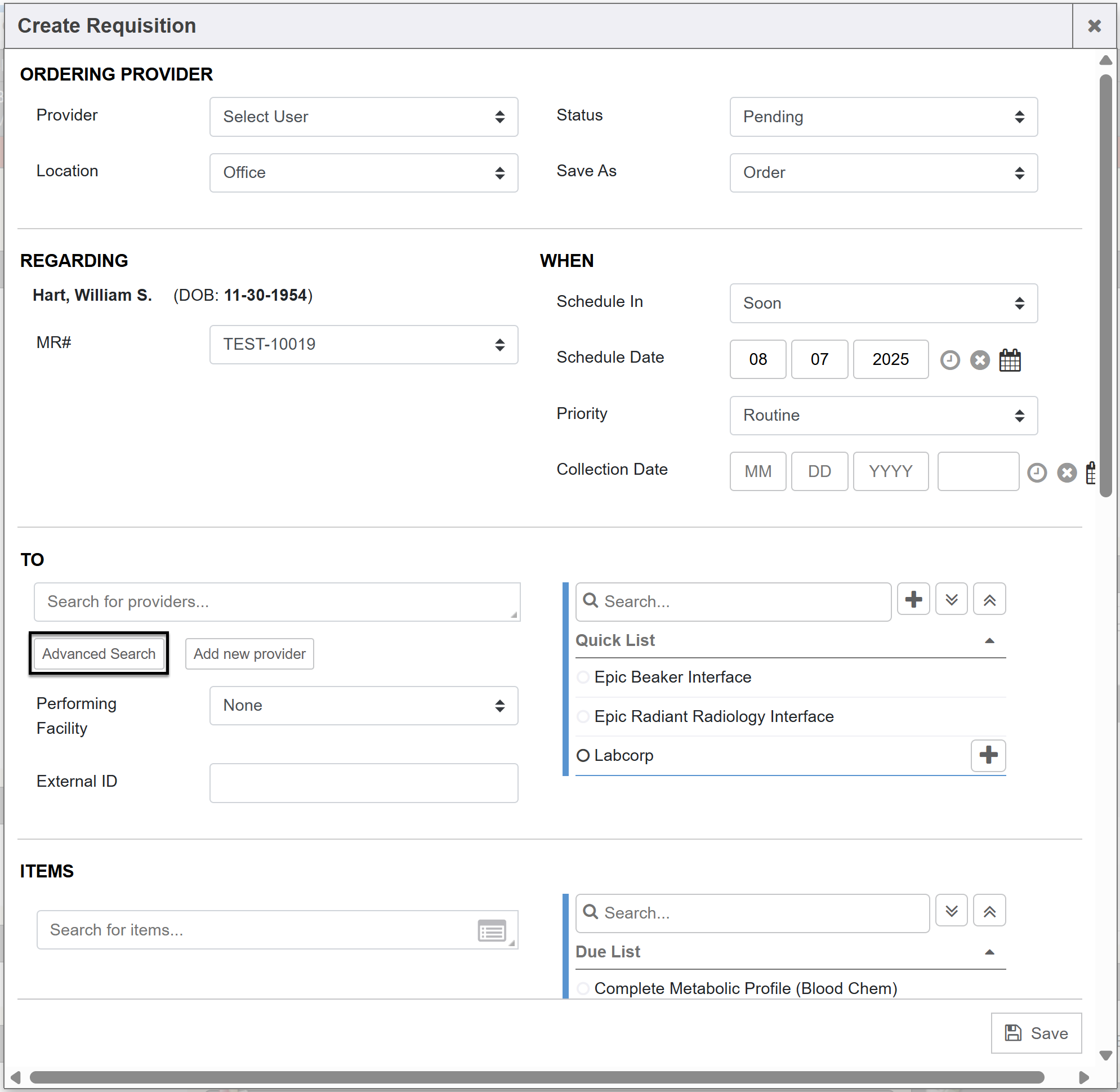Click clock icon next to Schedule Date
This screenshot has height=1092, width=1120.
pyautogui.click(x=950, y=360)
